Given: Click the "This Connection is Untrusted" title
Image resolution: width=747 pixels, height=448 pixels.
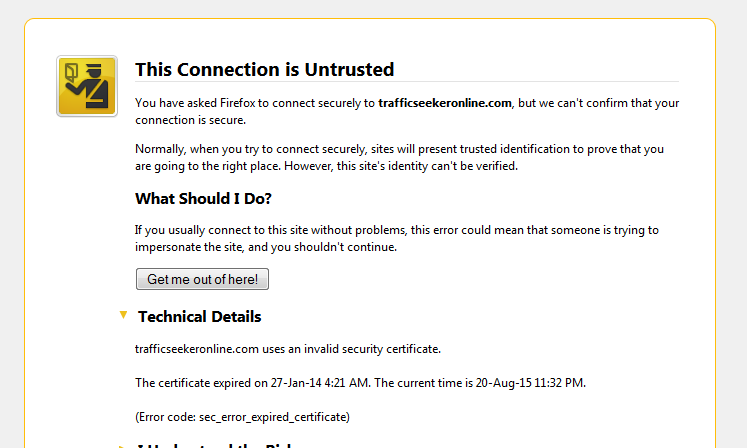Looking at the screenshot, I should (x=264, y=70).
